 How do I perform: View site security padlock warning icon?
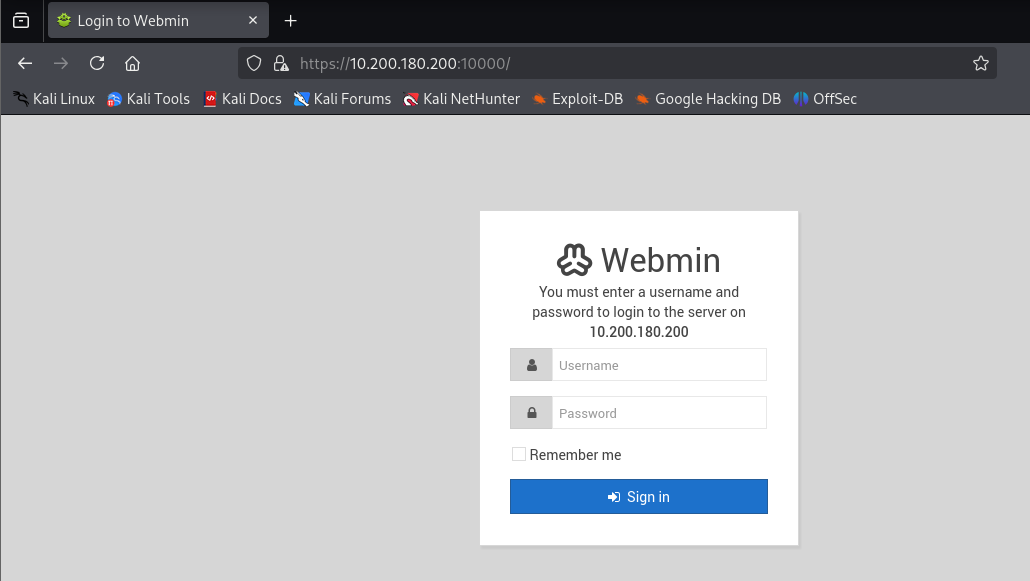click(x=280, y=63)
